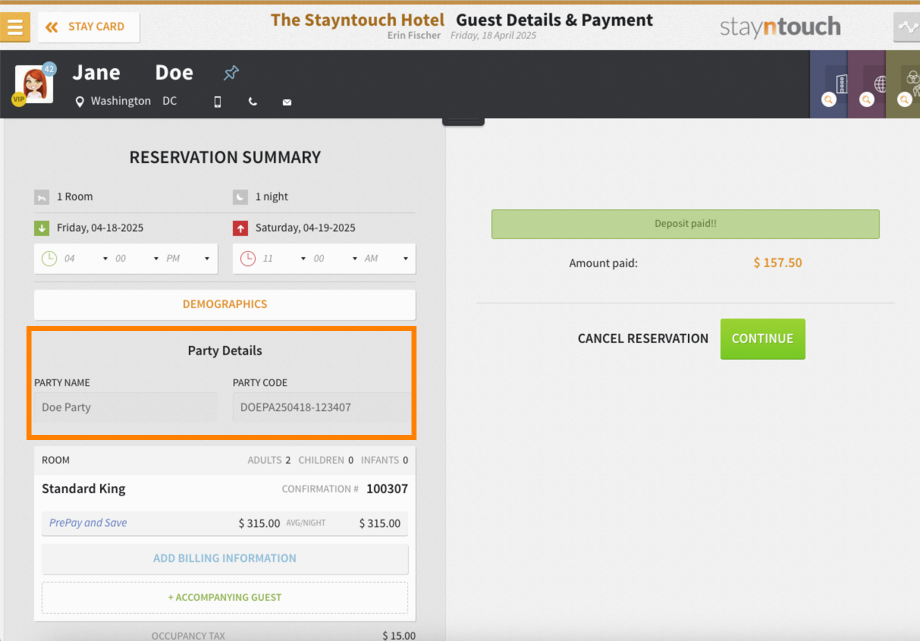Click the 1 Room bed icon
920x641 pixels.
(42, 197)
